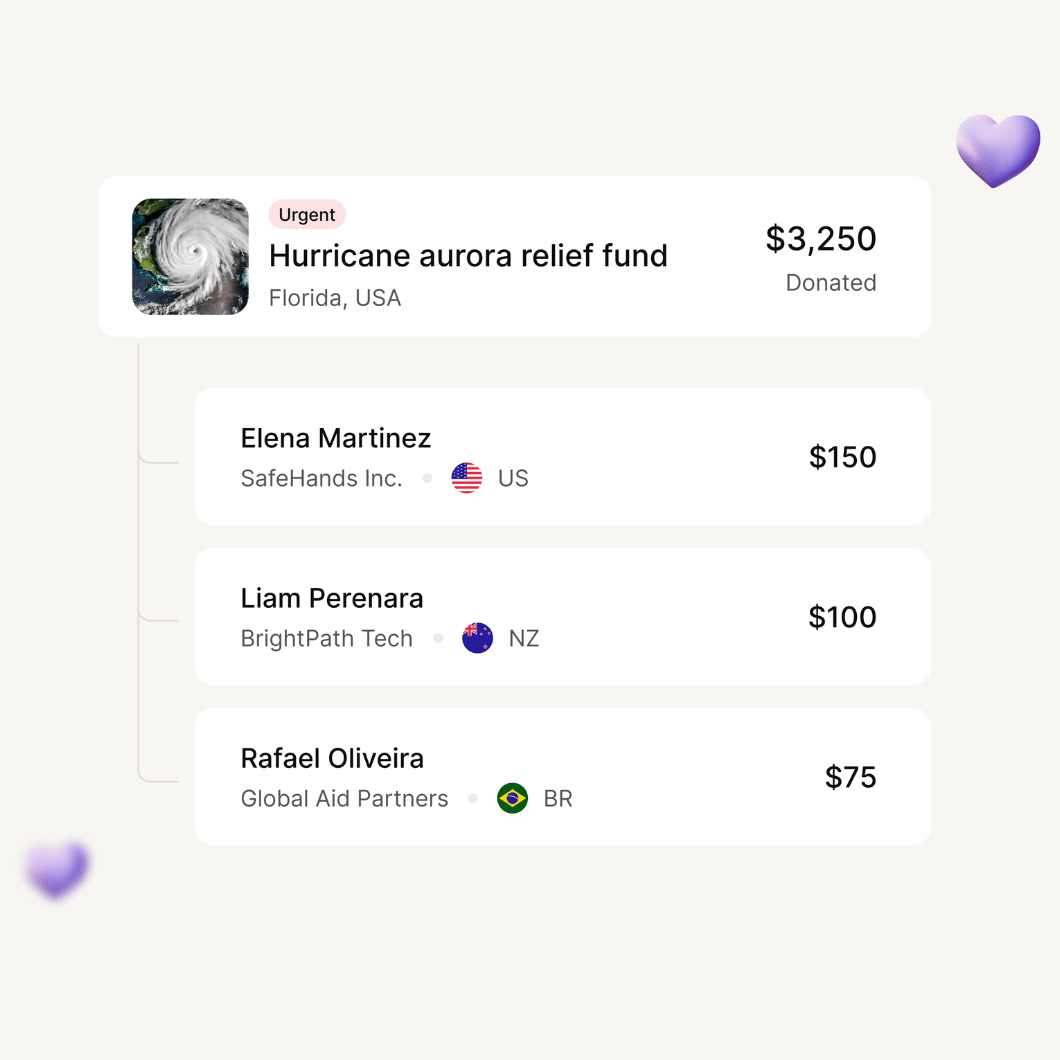
Task: Click the SafeHands Inc. organization name
Action: (321, 479)
